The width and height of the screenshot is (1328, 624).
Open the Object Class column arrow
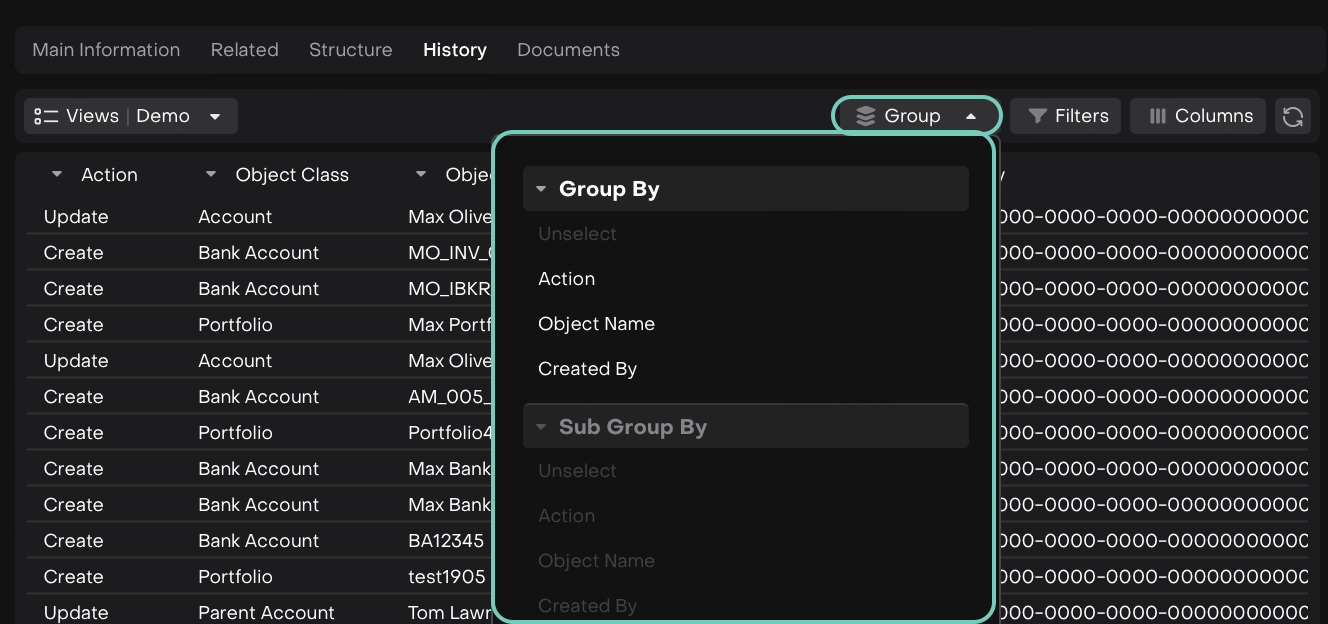(211, 175)
